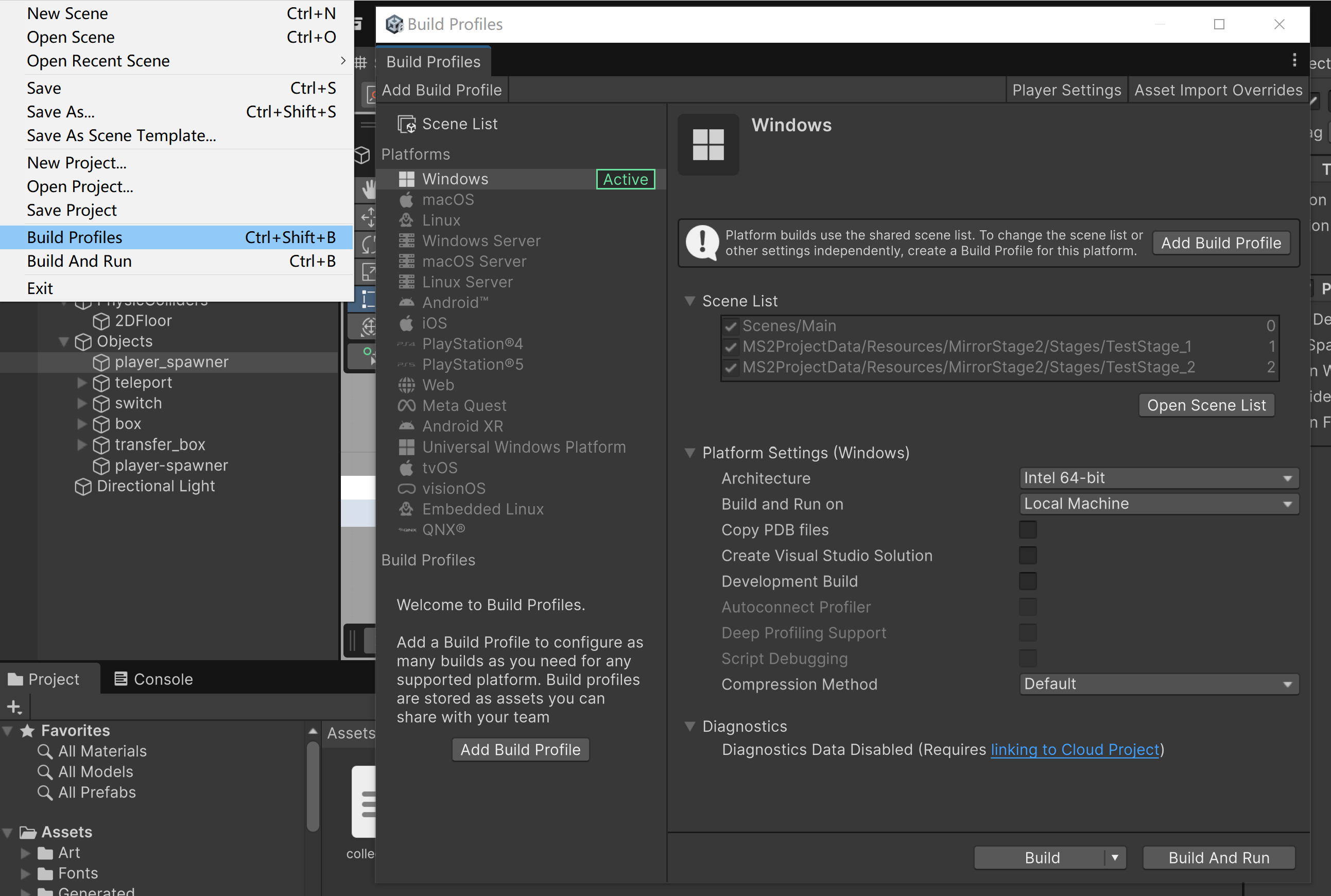Screen dimensions: 1331x896
Task: Select player_spawner in the hierarchy
Action: click(171, 363)
